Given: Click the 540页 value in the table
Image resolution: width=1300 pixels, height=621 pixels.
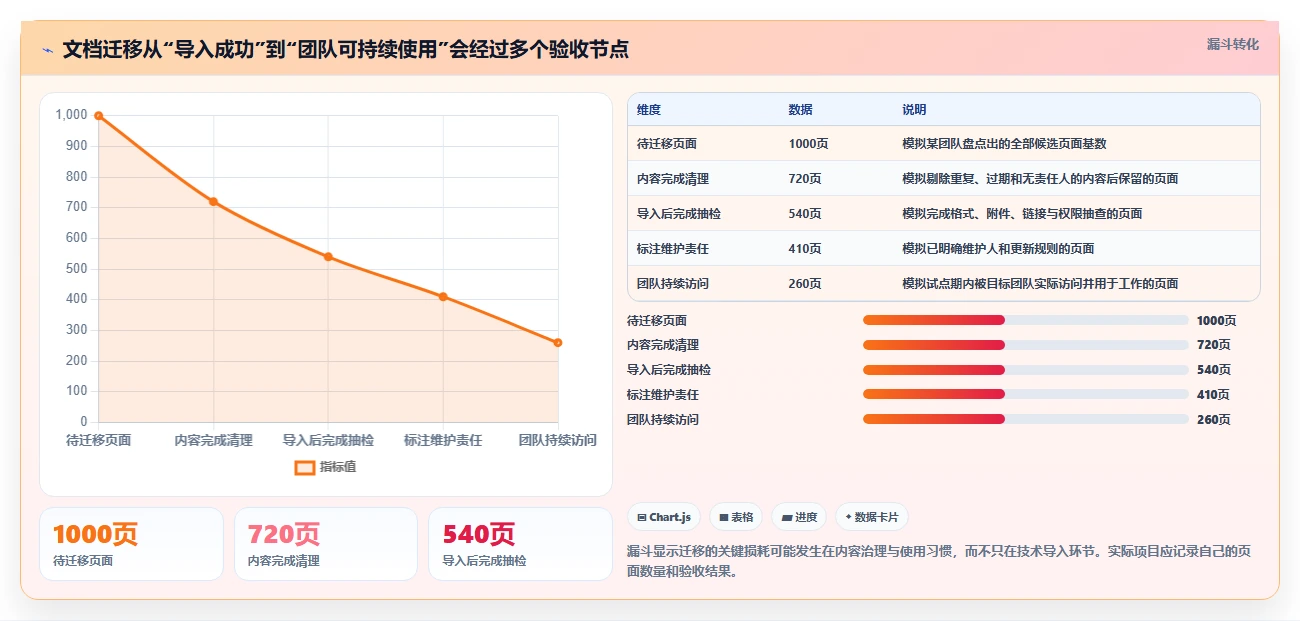Looking at the screenshot, I should click(x=805, y=214).
